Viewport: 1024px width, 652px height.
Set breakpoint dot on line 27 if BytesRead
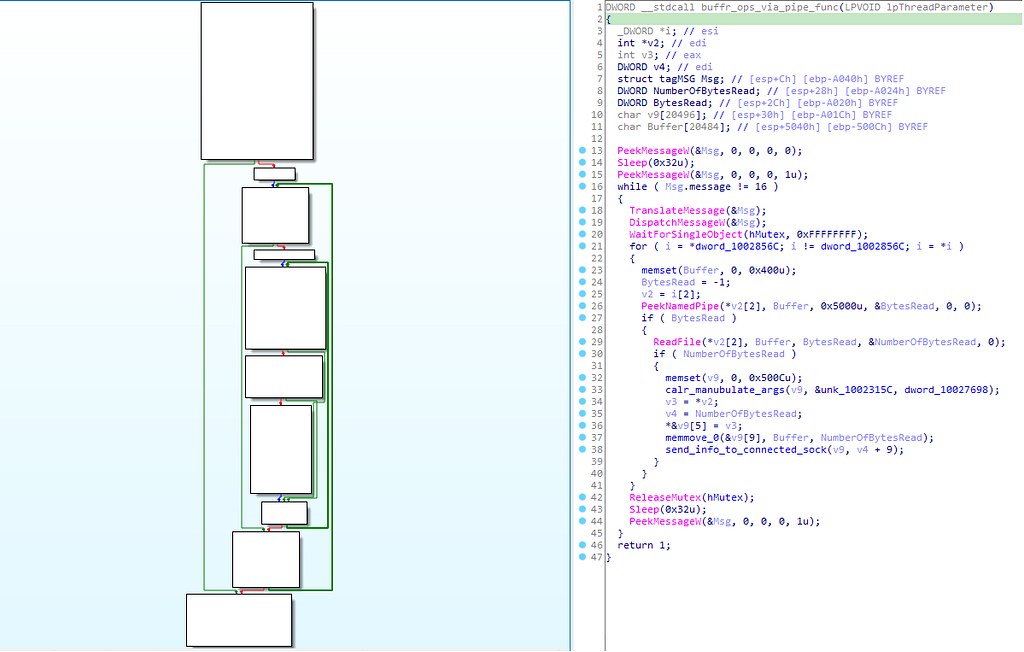click(583, 318)
